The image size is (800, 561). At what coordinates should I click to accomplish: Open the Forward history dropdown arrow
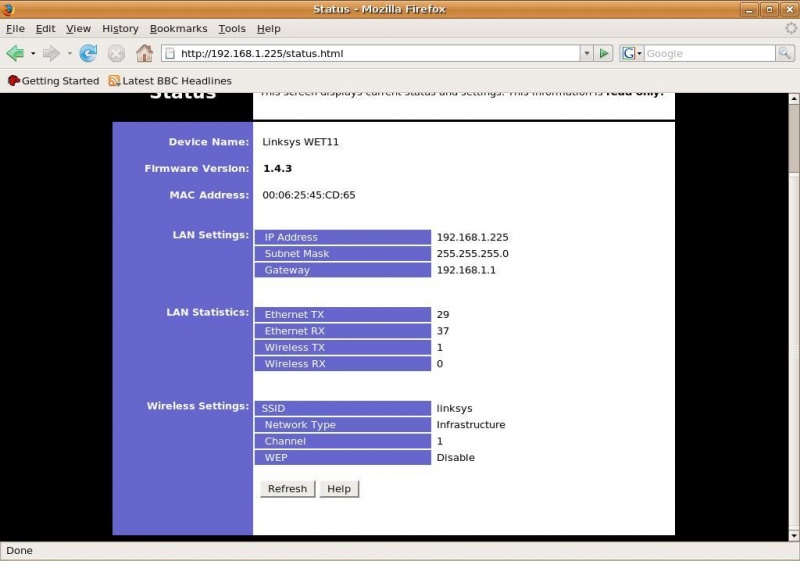point(69,53)
